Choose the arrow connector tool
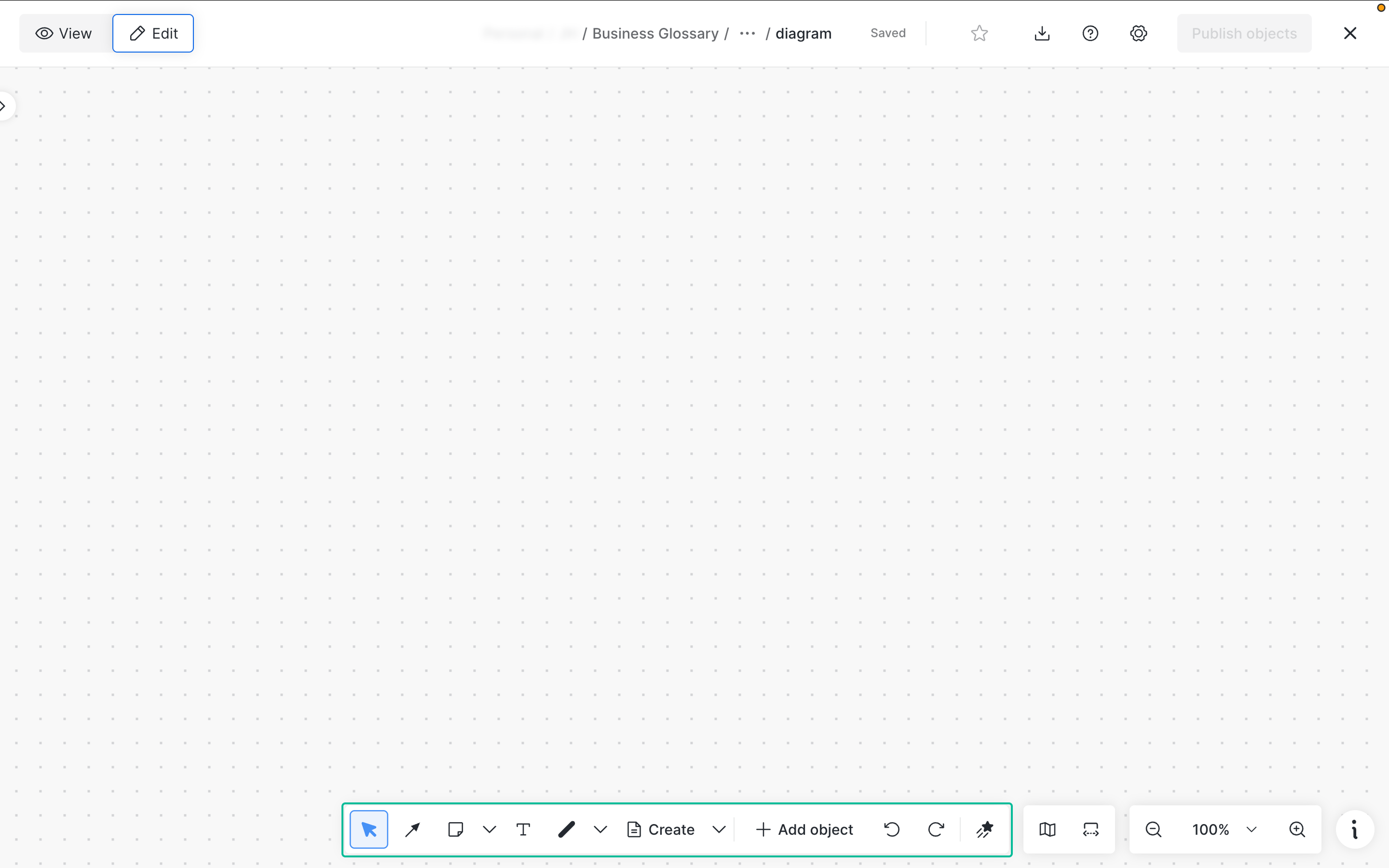 point(412,829)
